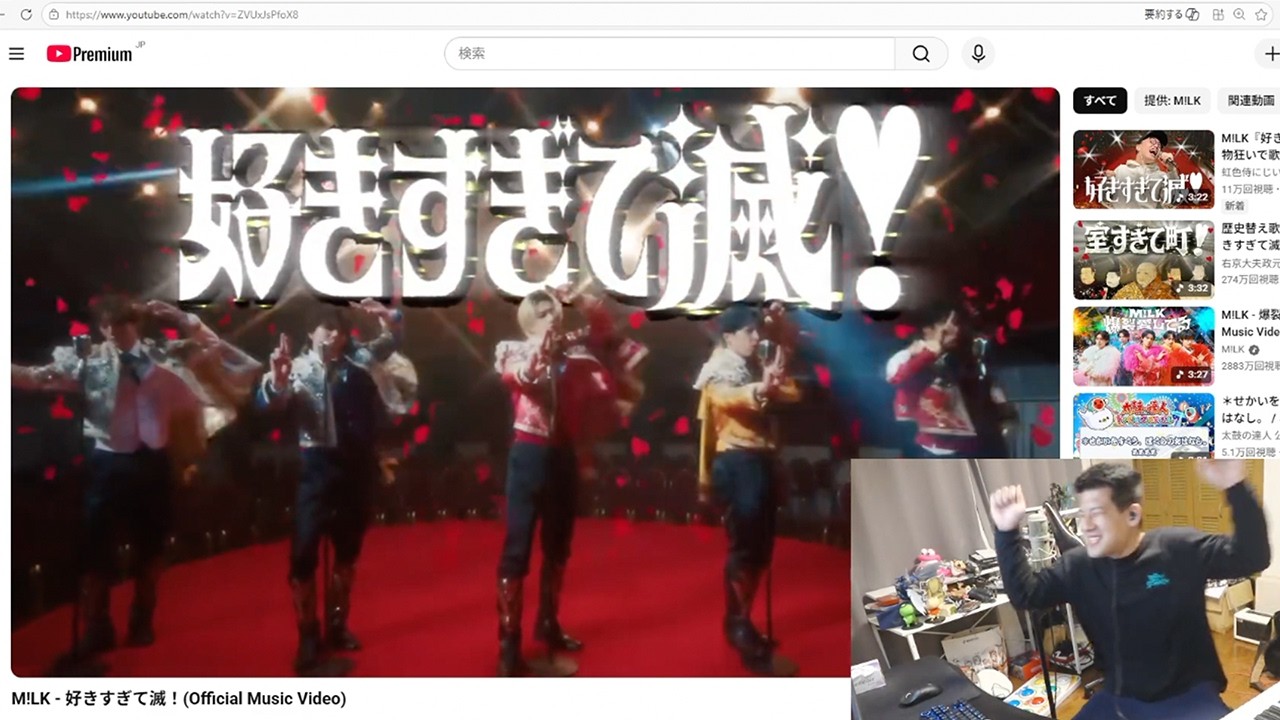Start voice search with microphone icon

click(978, 54)
